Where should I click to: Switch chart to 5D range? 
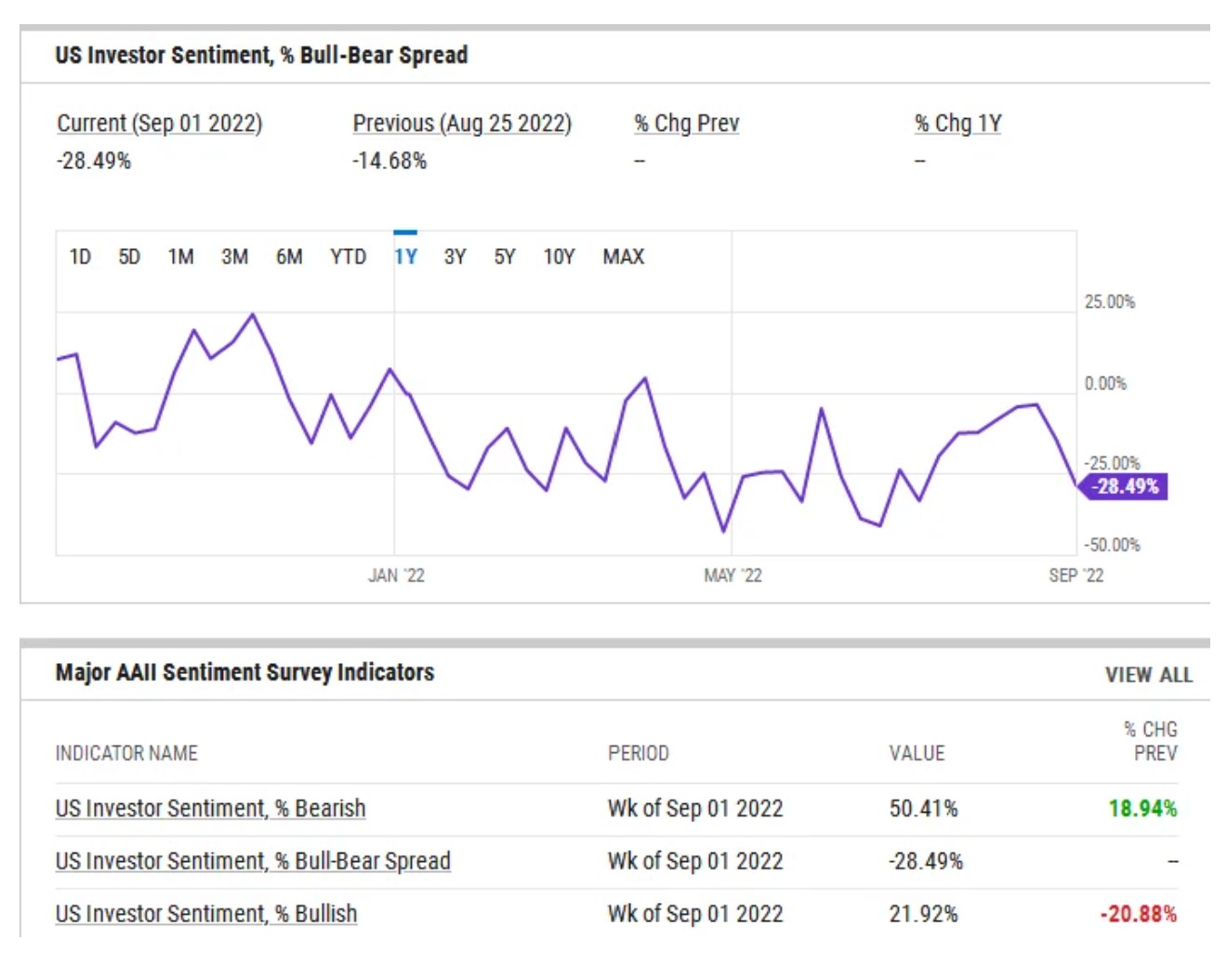click(129, 257)
